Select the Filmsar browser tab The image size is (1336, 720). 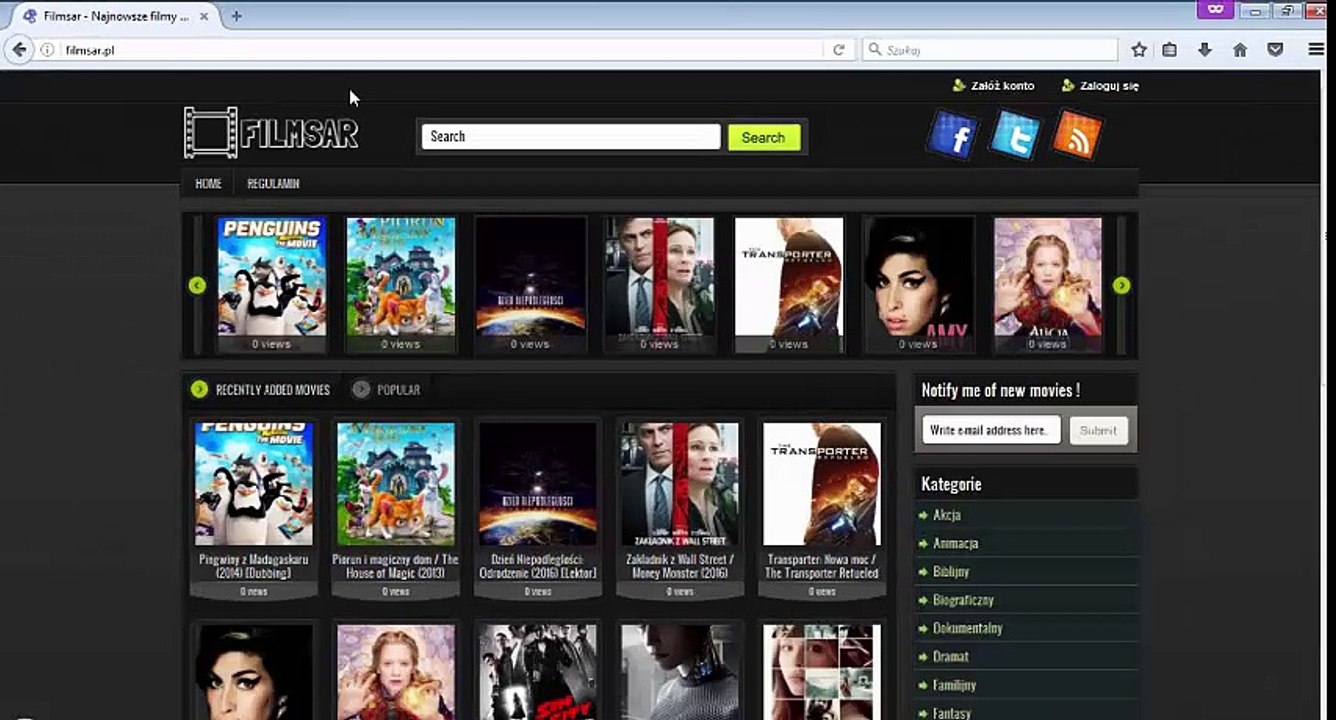pos(116,17)
